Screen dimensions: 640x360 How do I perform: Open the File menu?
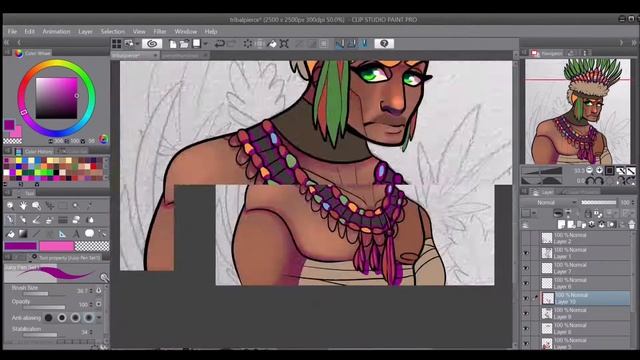12,31
